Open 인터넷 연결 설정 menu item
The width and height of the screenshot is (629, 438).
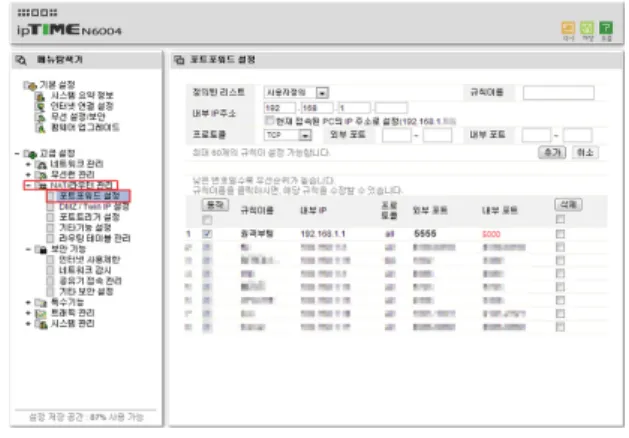pyautogui.click(x=82, y=106)
